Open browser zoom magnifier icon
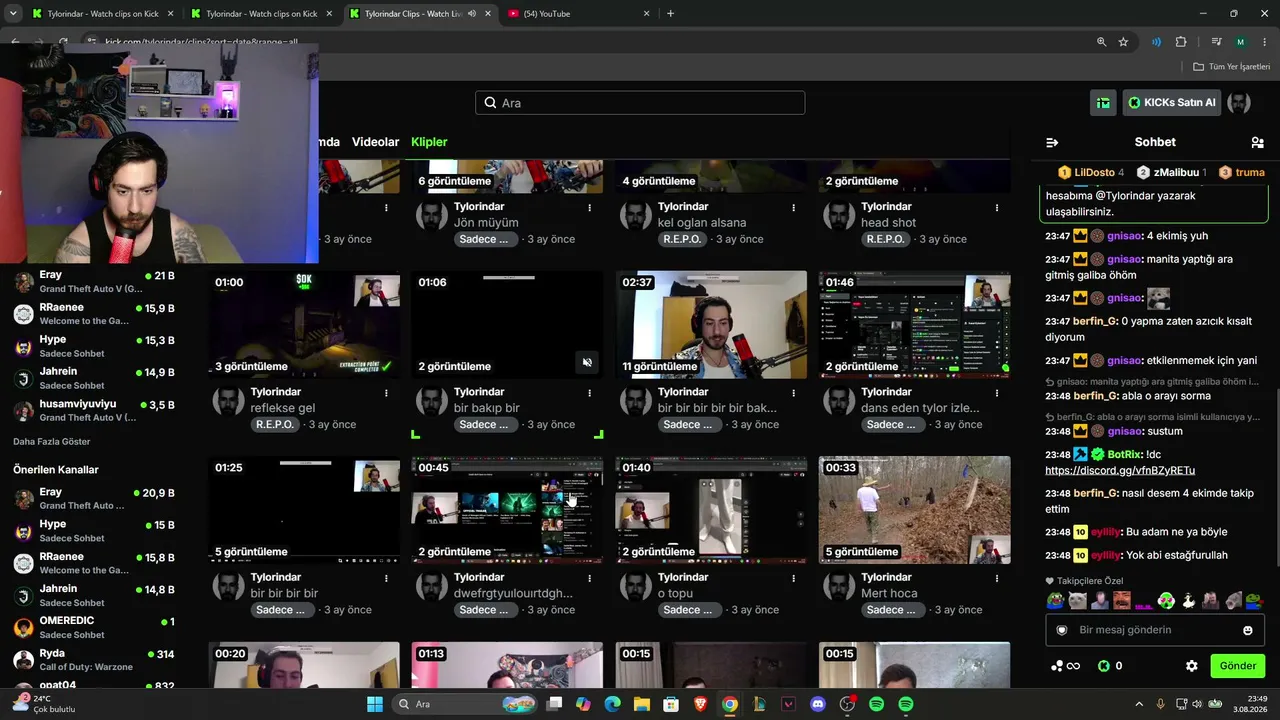 click(1101, 42)
